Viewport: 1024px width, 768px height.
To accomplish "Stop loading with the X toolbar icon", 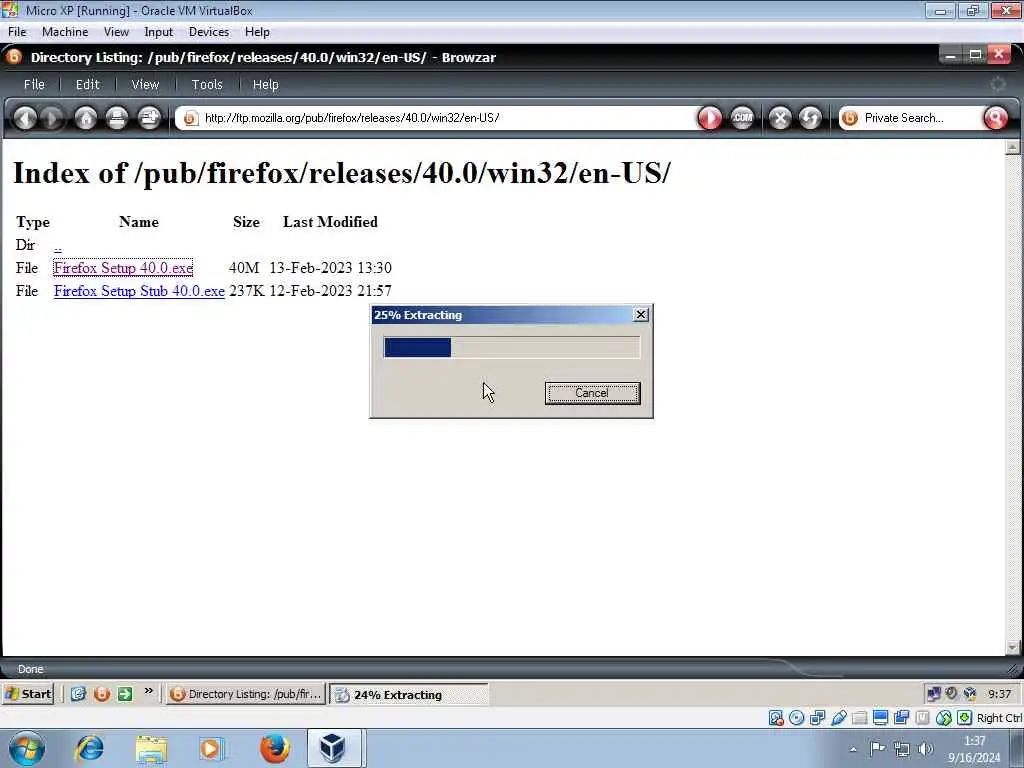I will pos(780,118).
